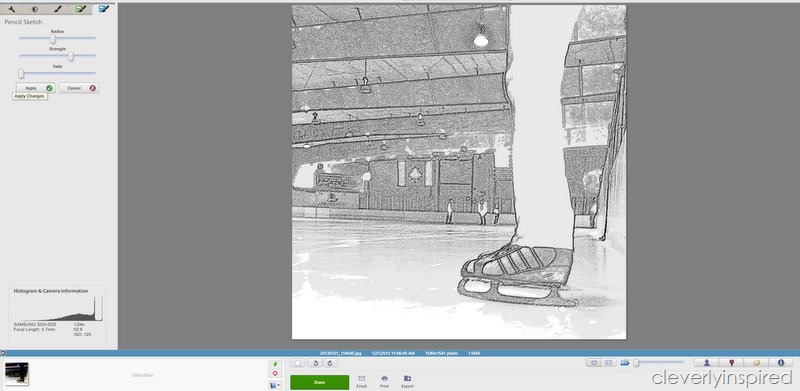Click the green pin hold-selection icon
This screenshot has width=800, height=391.
click(275, 364)
